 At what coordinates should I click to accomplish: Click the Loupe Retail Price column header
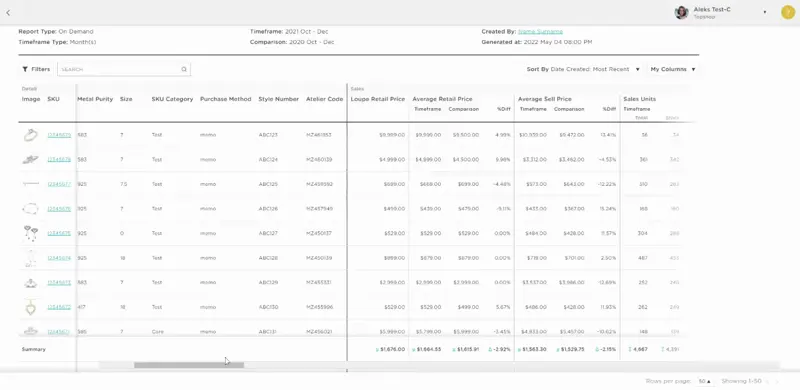click(378, 99)
